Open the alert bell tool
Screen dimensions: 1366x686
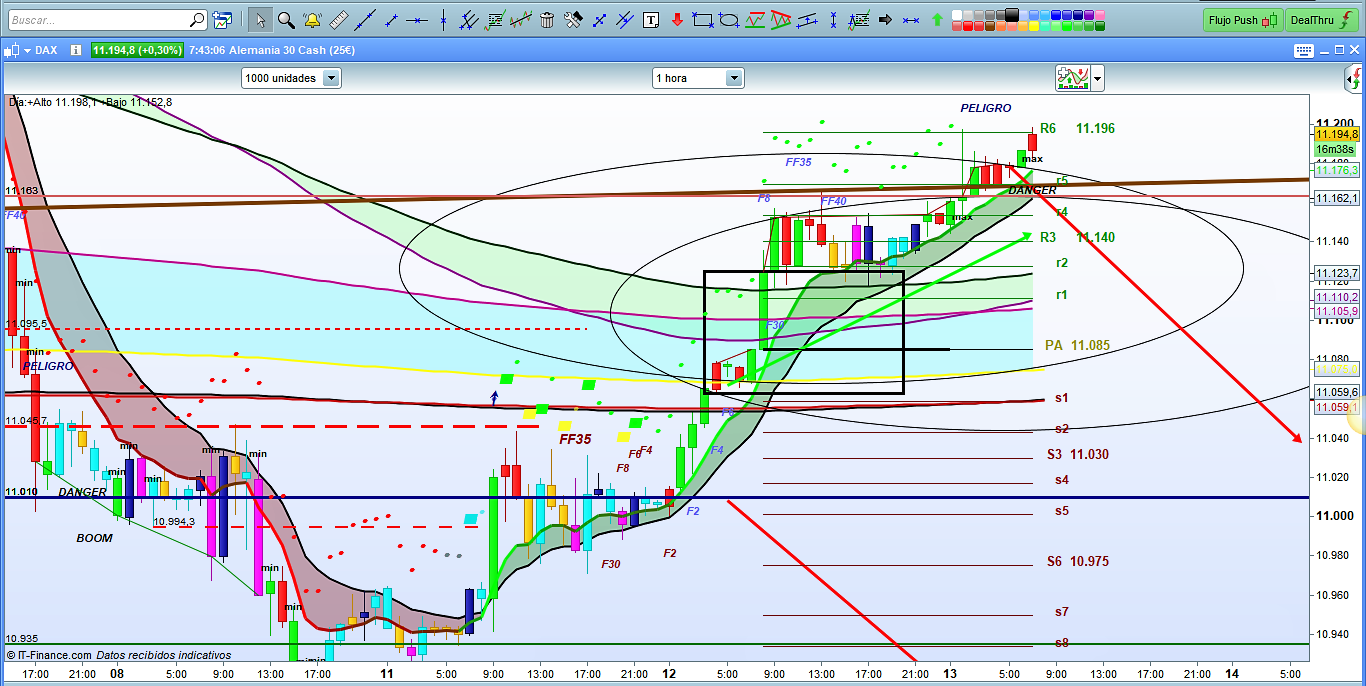[x=313, y=20]
